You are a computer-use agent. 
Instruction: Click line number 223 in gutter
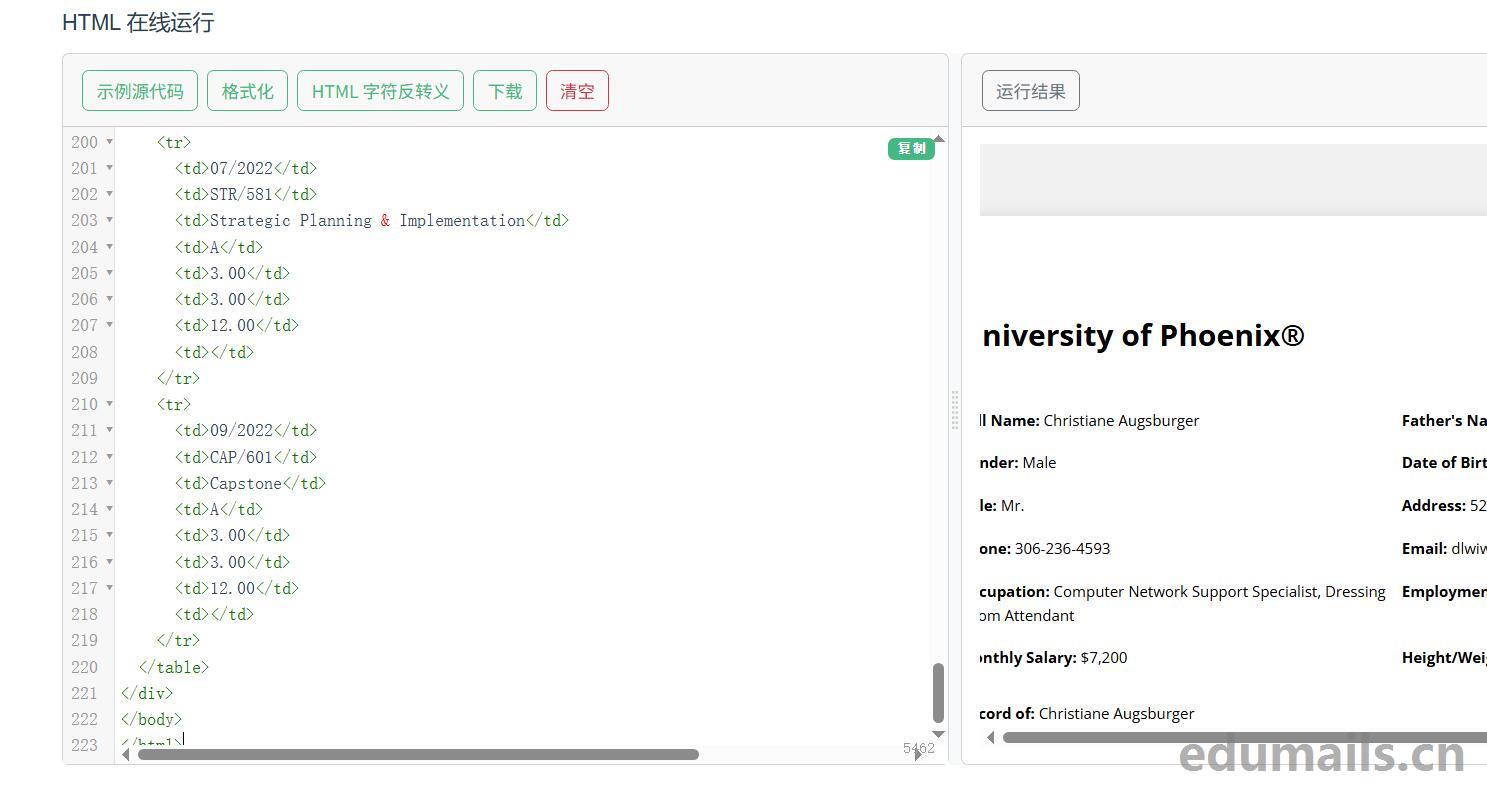pos(84,745)
